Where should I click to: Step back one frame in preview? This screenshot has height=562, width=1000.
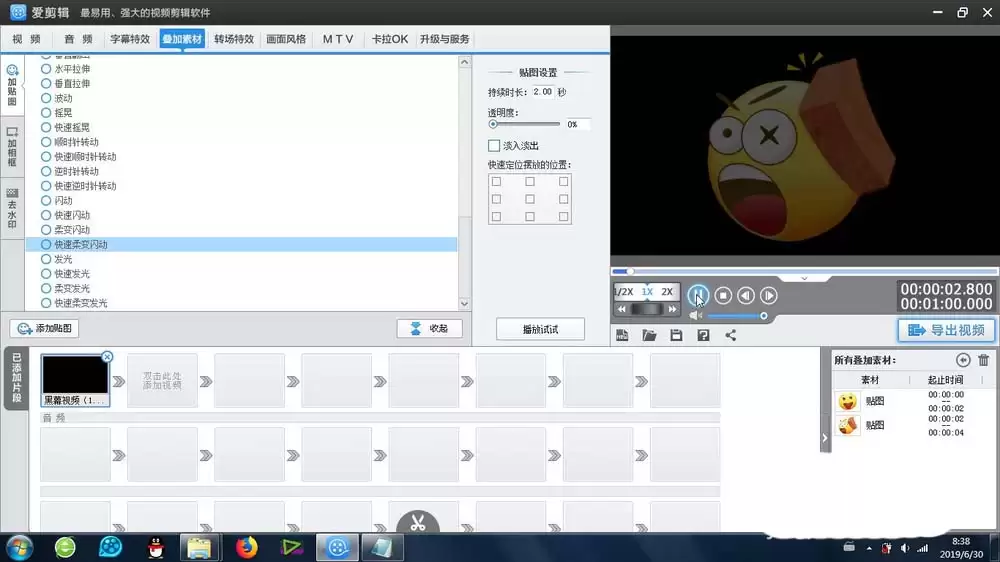point(746,295)
